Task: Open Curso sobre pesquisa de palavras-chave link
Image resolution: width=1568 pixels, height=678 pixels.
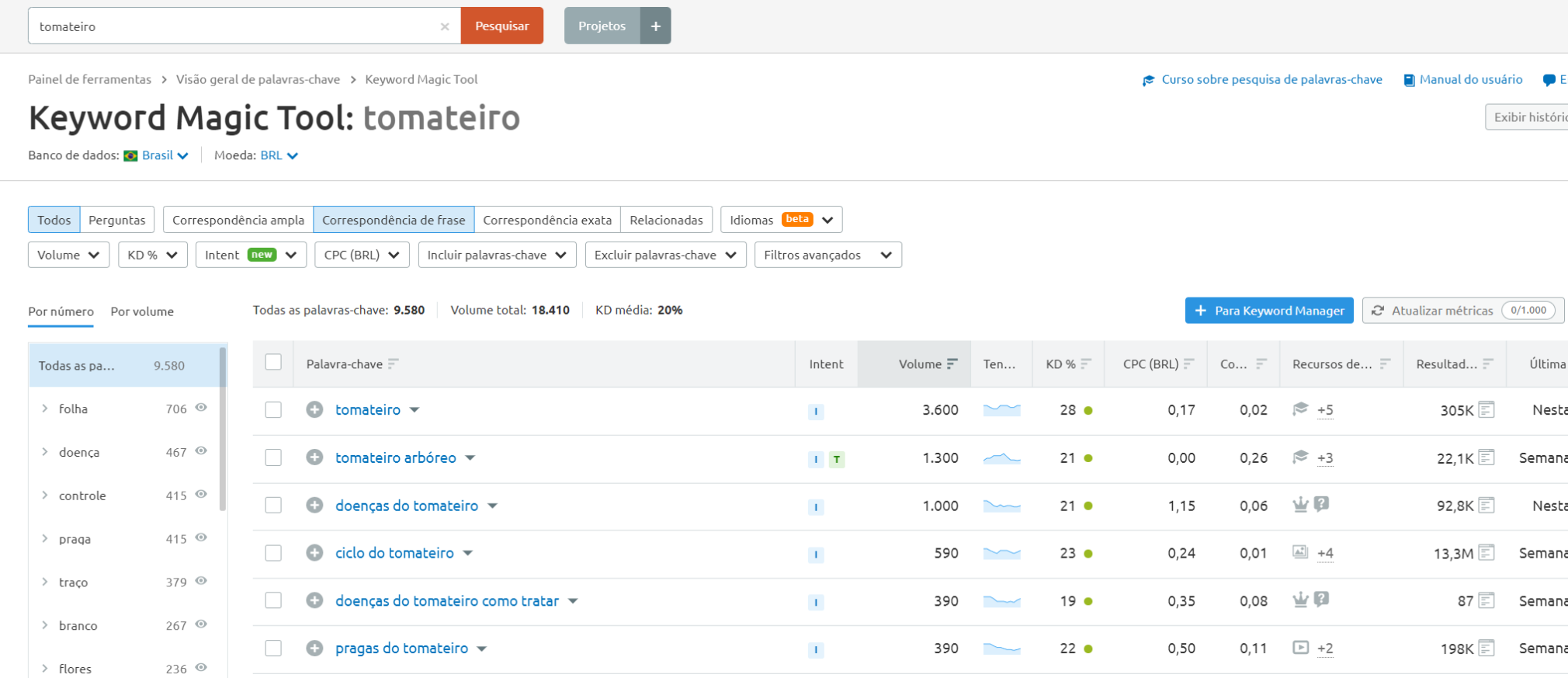Action: pyautogui.click(x=1271, y=79)
